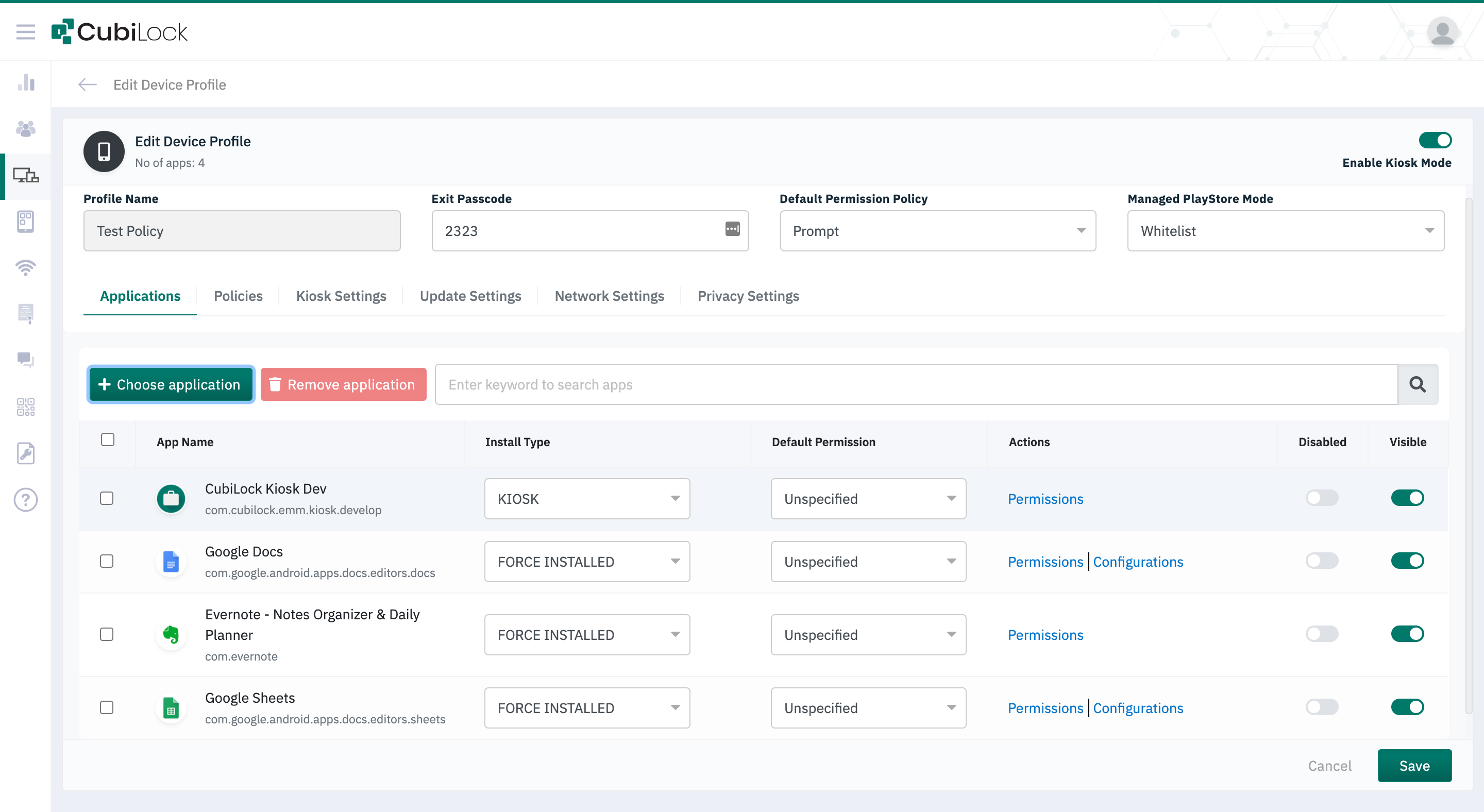Viewport: 1484px width, 812px height.
Task: Open the users group sidebar icon
Action: pyautogui.click(x=26, y=128)
